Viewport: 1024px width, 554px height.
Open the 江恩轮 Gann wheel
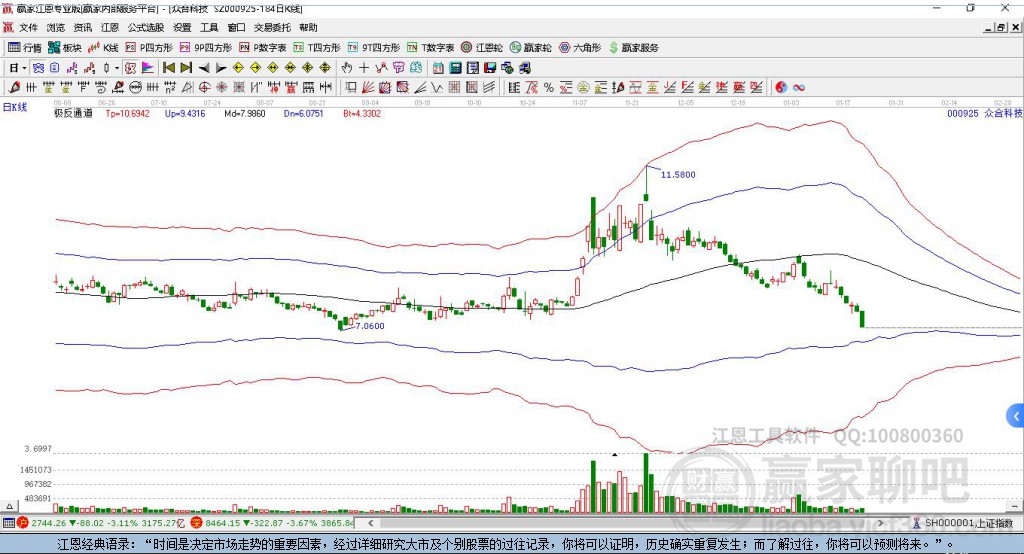tap(482, 48)
